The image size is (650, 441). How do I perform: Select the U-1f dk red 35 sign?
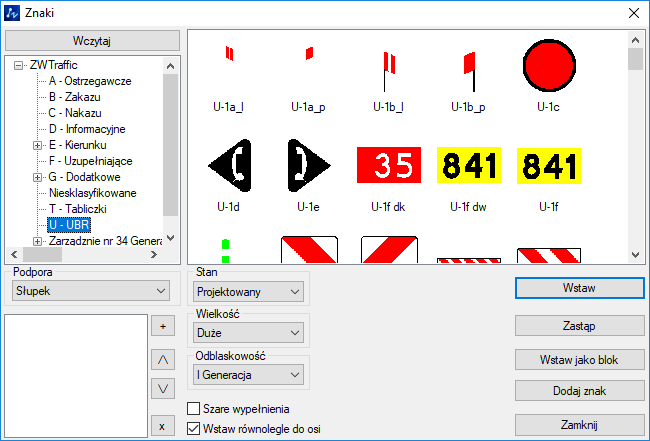(x=387, y=164)
